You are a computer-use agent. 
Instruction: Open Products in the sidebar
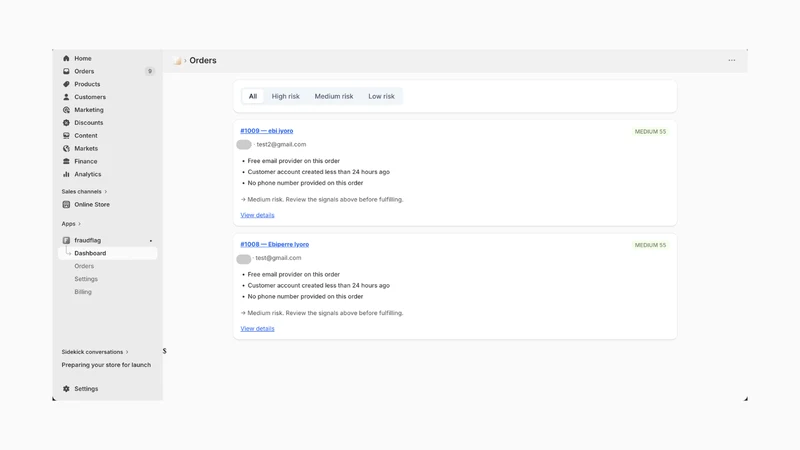pos(87,84)
